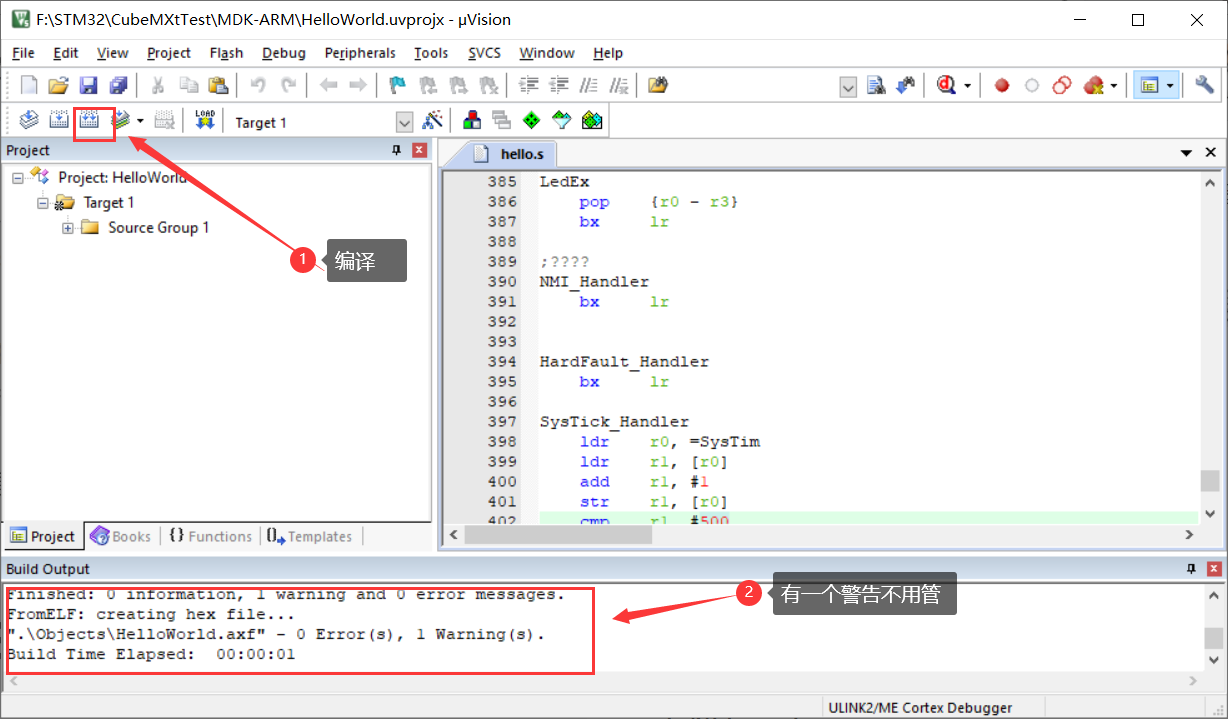The height and width of the screenshot is (719, 1228).
Task: Start a Debug Session with the d-magnifier icon
Action: [x=948, y=85]
